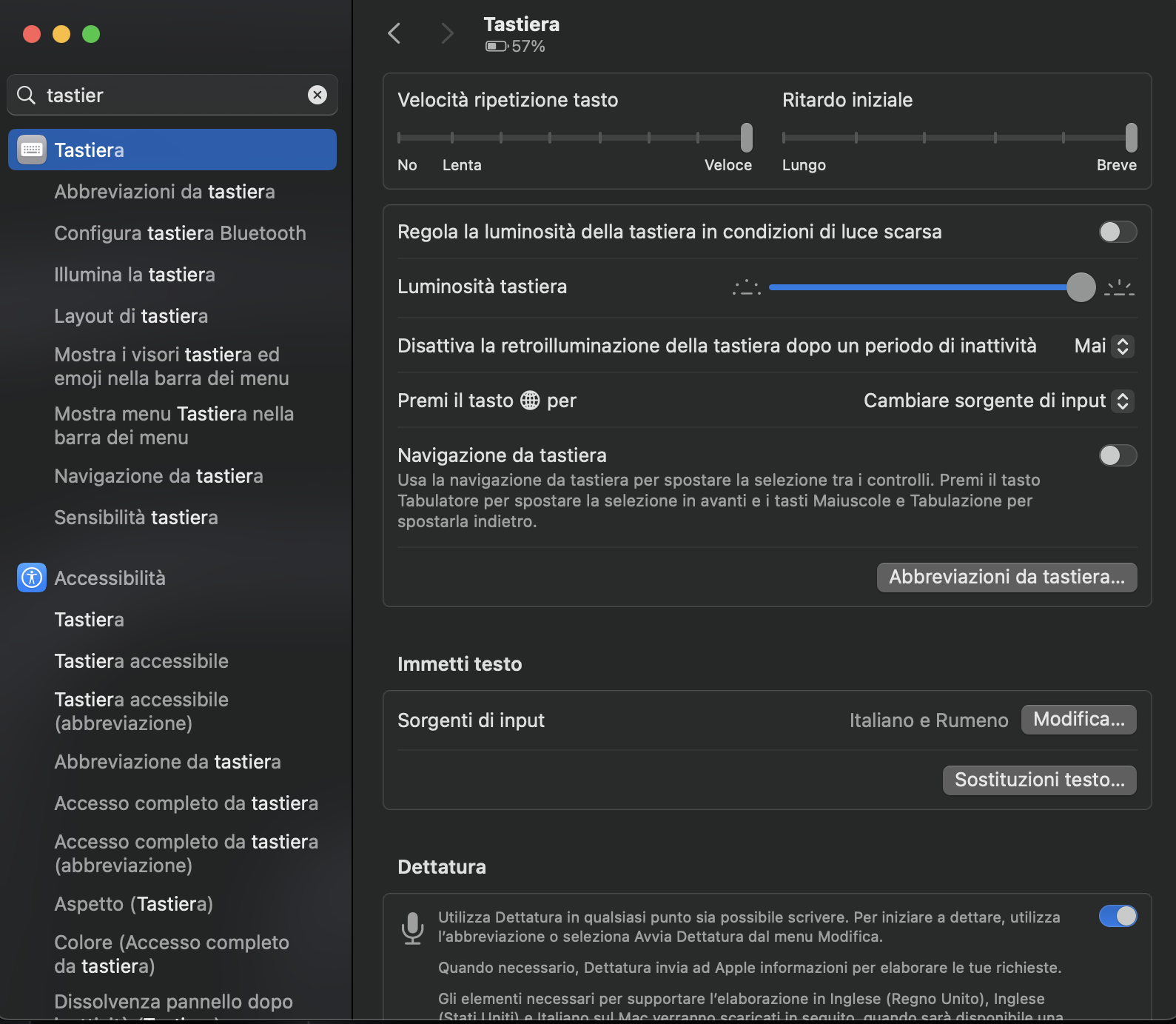Click the Sostituzioni testo... button
This screenshot has width=1176, height=1024.
pos(1039,780)
